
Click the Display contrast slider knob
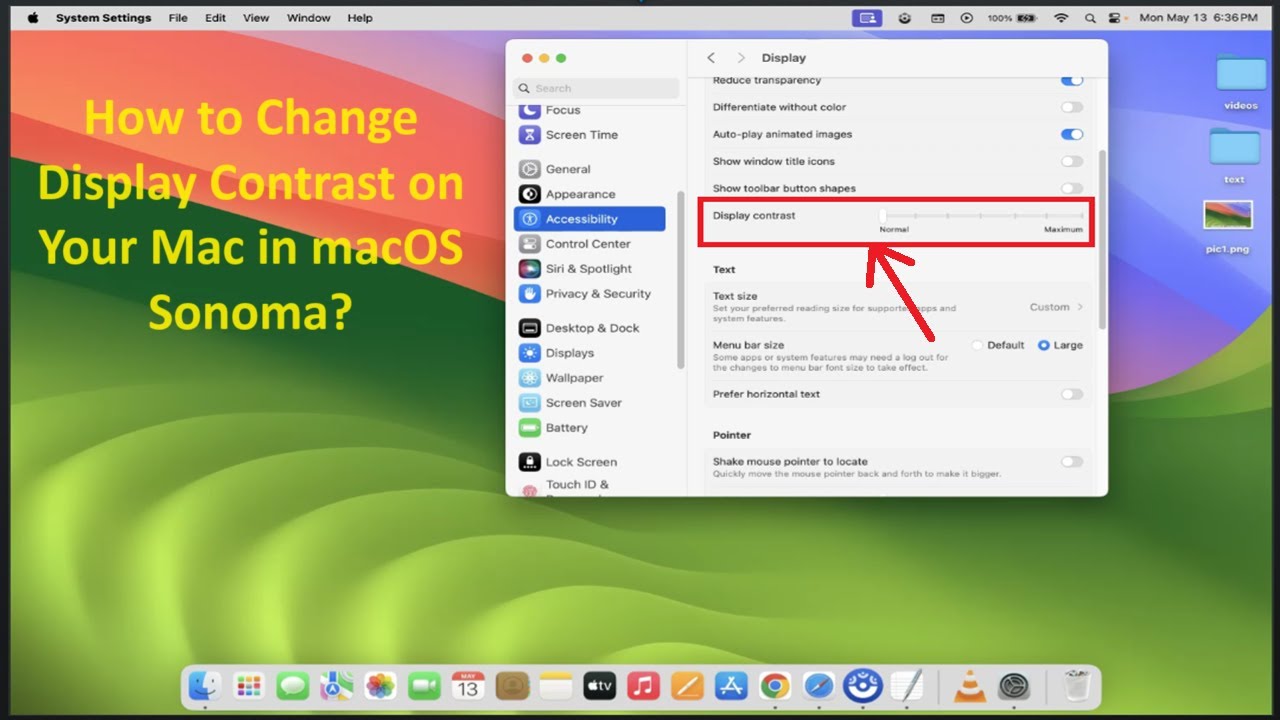[x=883, y=215]
